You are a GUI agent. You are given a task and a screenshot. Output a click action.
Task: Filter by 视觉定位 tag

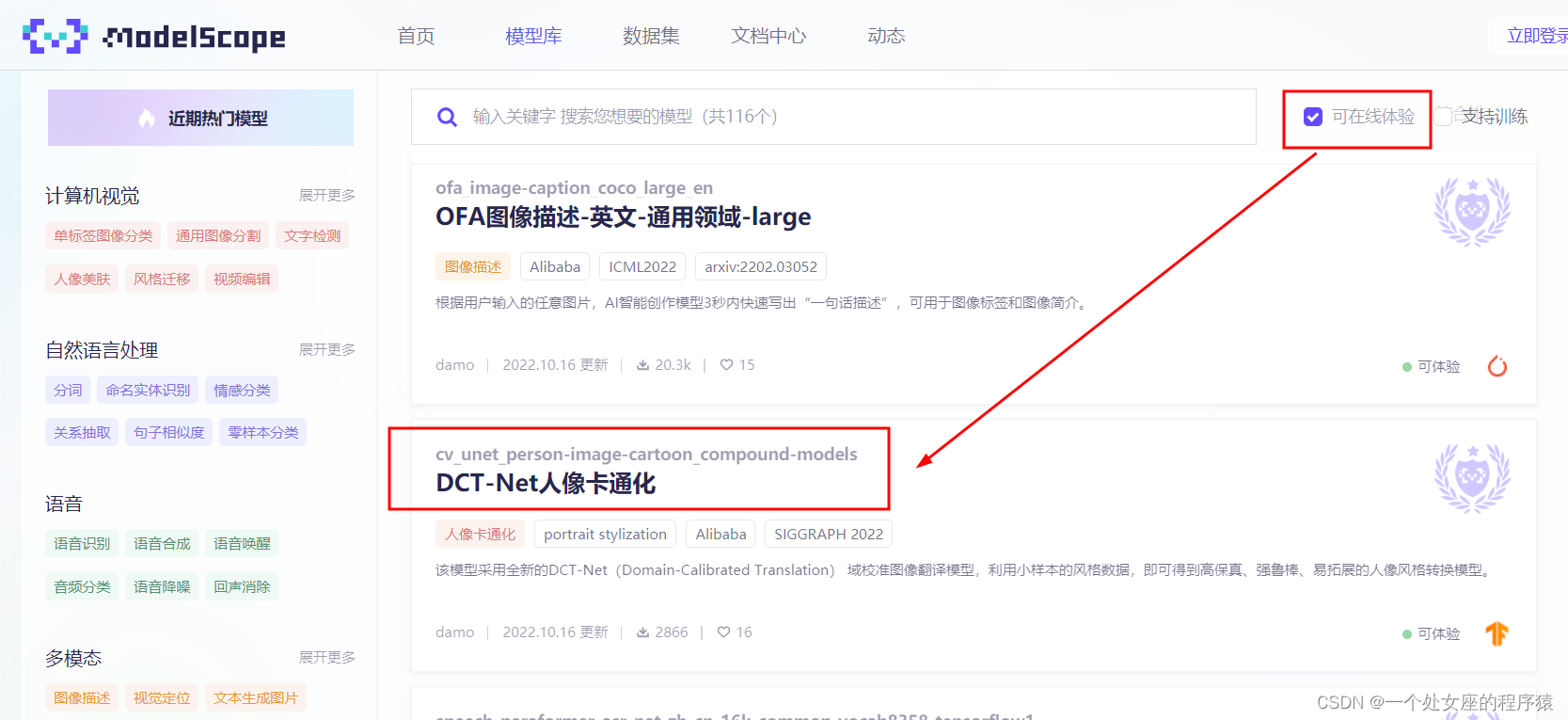point(162,697)
